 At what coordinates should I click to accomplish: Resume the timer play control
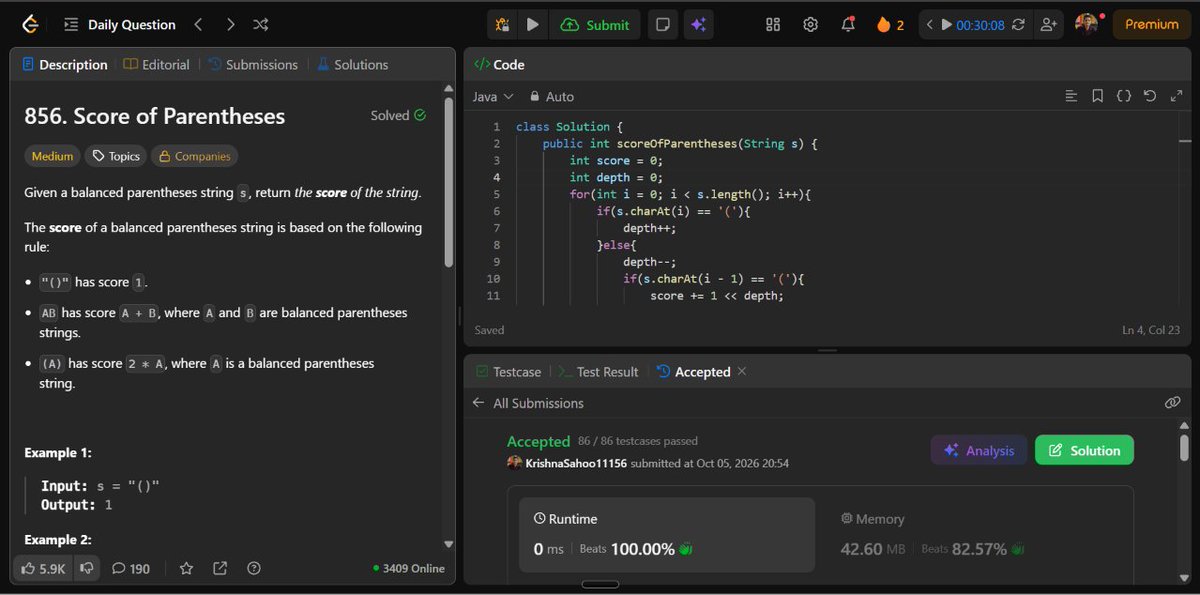coord(946,24)
